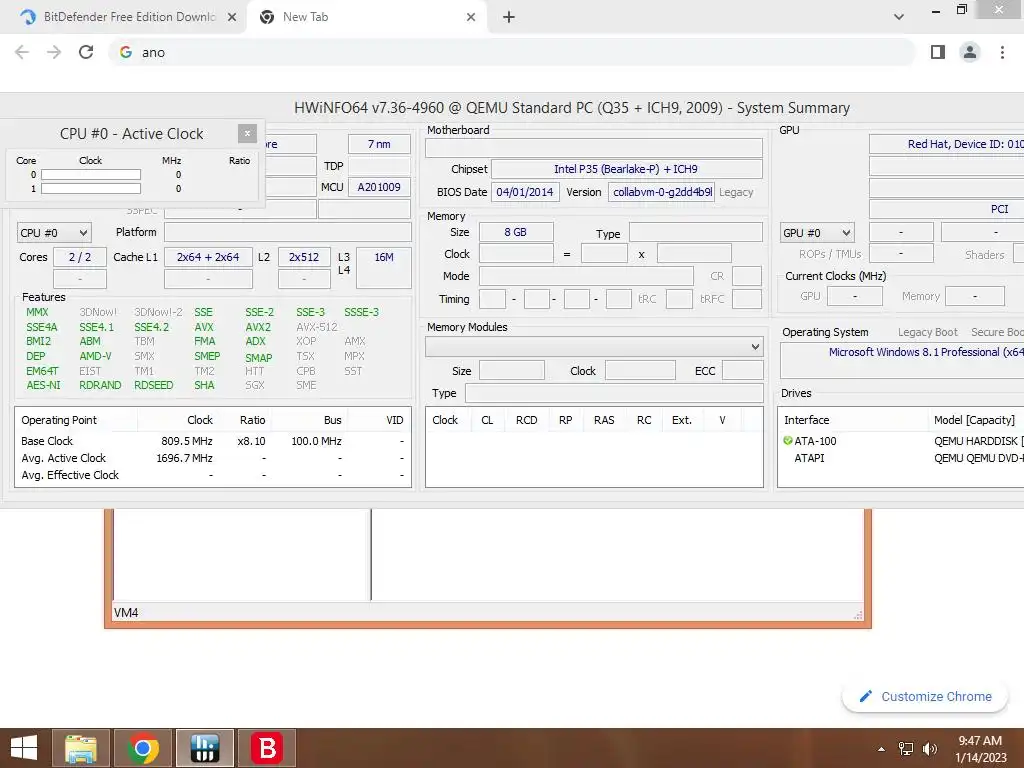Click the BIOS Date field 04/01/2014
This screenshot has height=768, width=1024.
click(x=524, y=192)
